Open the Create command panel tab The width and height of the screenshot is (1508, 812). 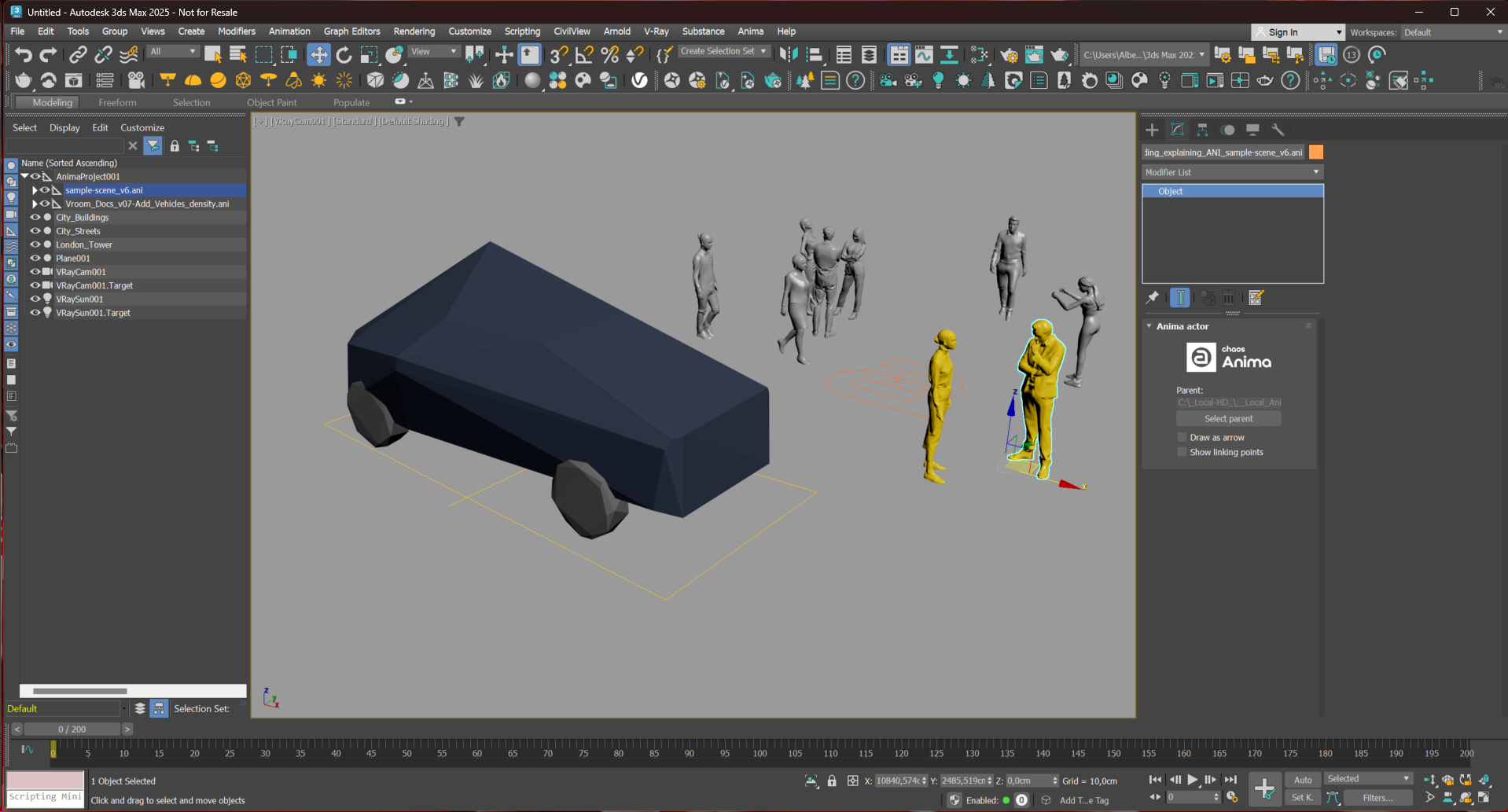click(1152, 130)
